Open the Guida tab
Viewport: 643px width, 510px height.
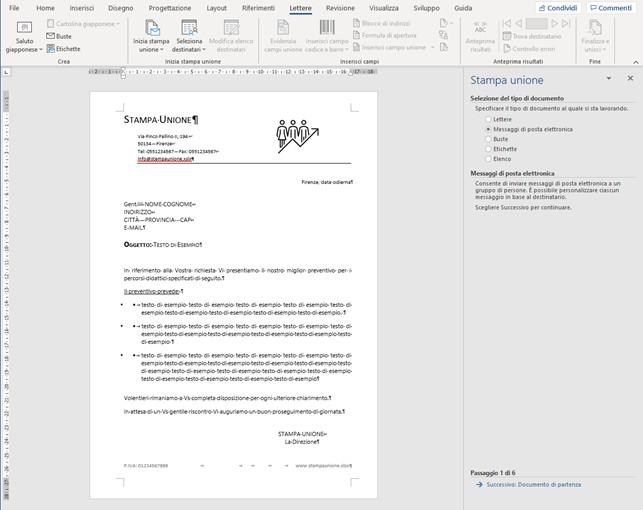(x=463, y=8)
